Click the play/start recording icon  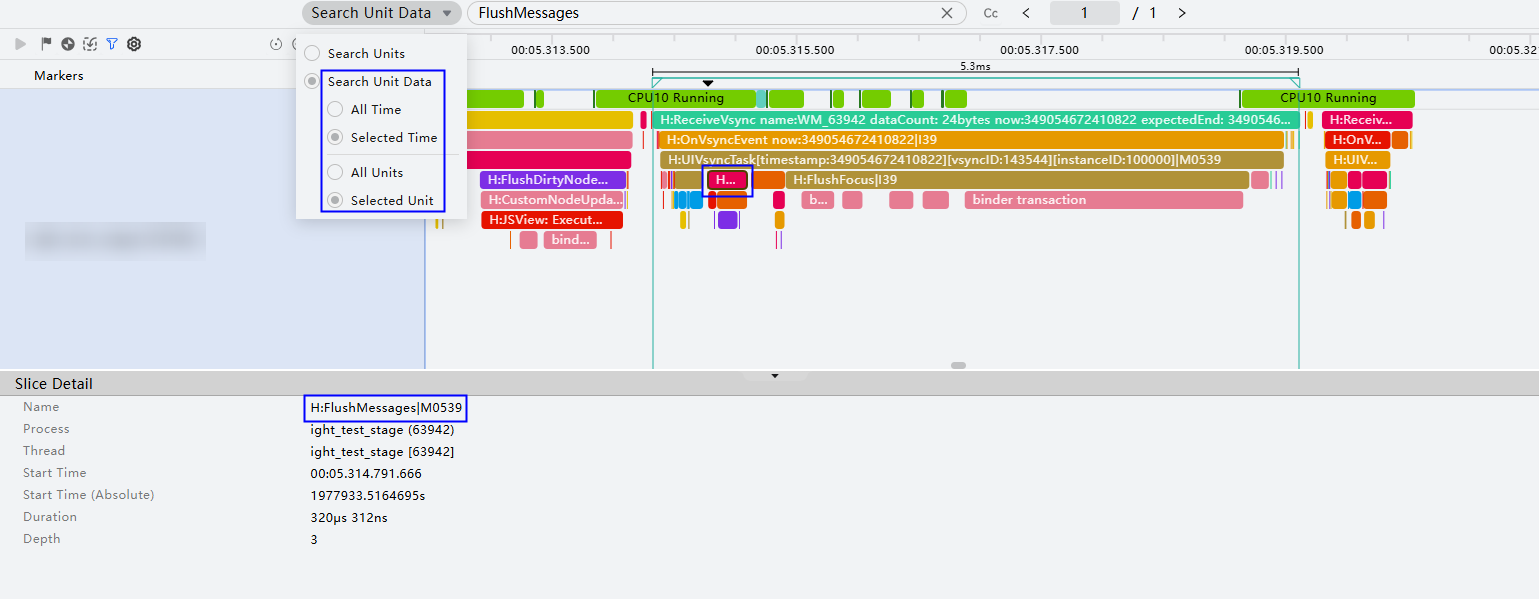[x=20, y=44]
